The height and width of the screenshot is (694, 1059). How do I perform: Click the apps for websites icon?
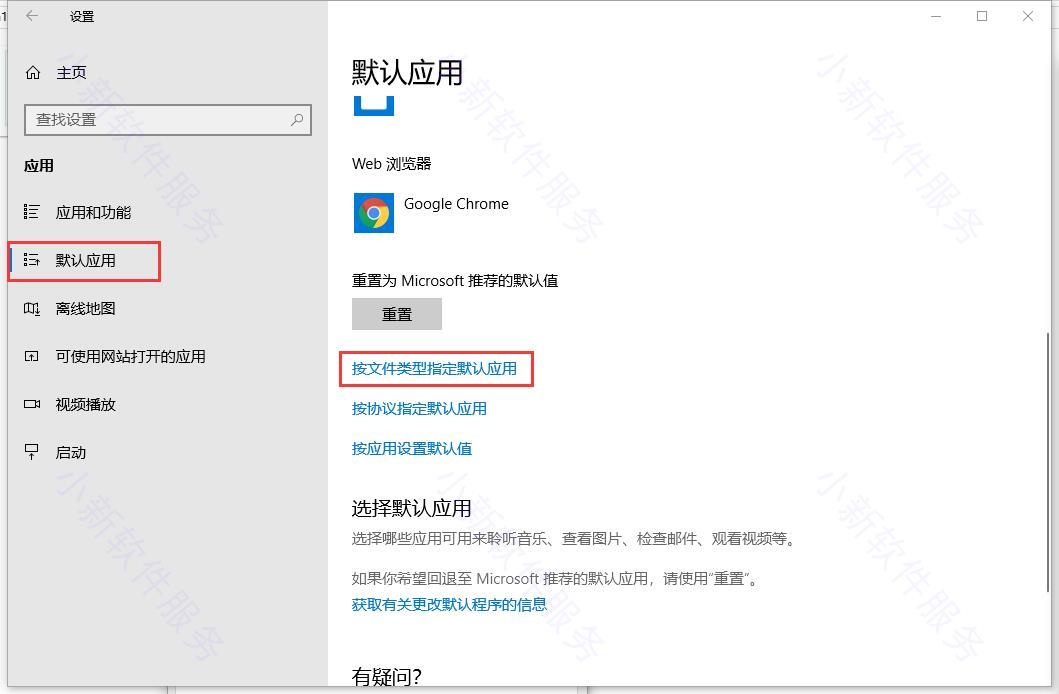click(32, 356)
